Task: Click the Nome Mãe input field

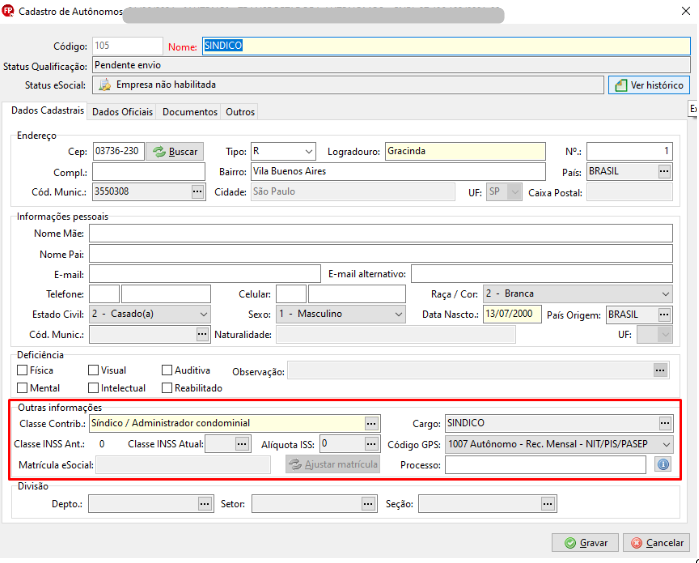Action: tap(381, 234)
